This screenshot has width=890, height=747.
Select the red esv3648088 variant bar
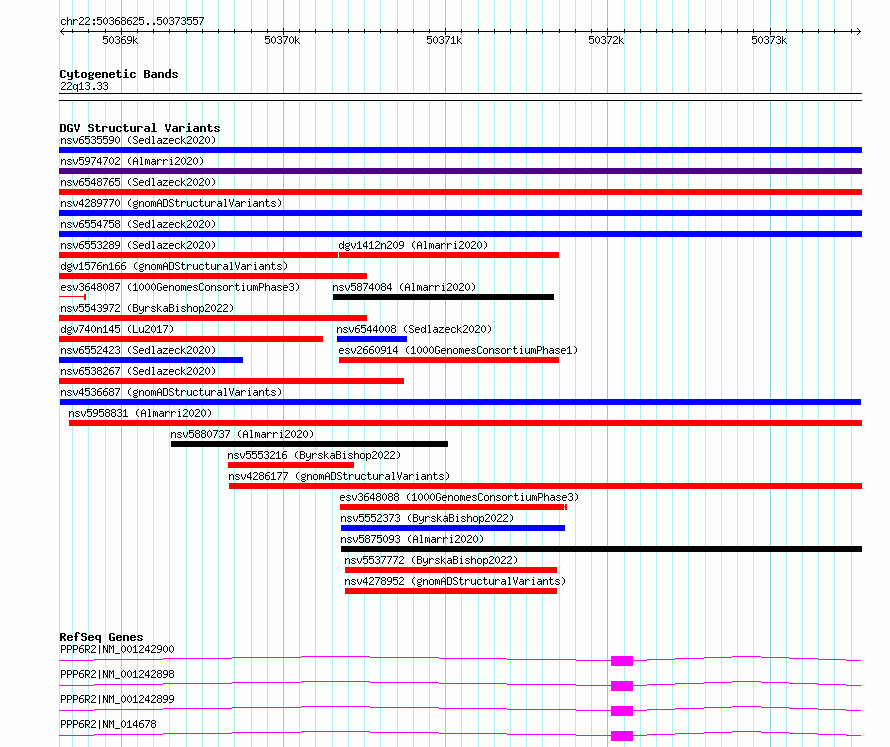(454, 507)
